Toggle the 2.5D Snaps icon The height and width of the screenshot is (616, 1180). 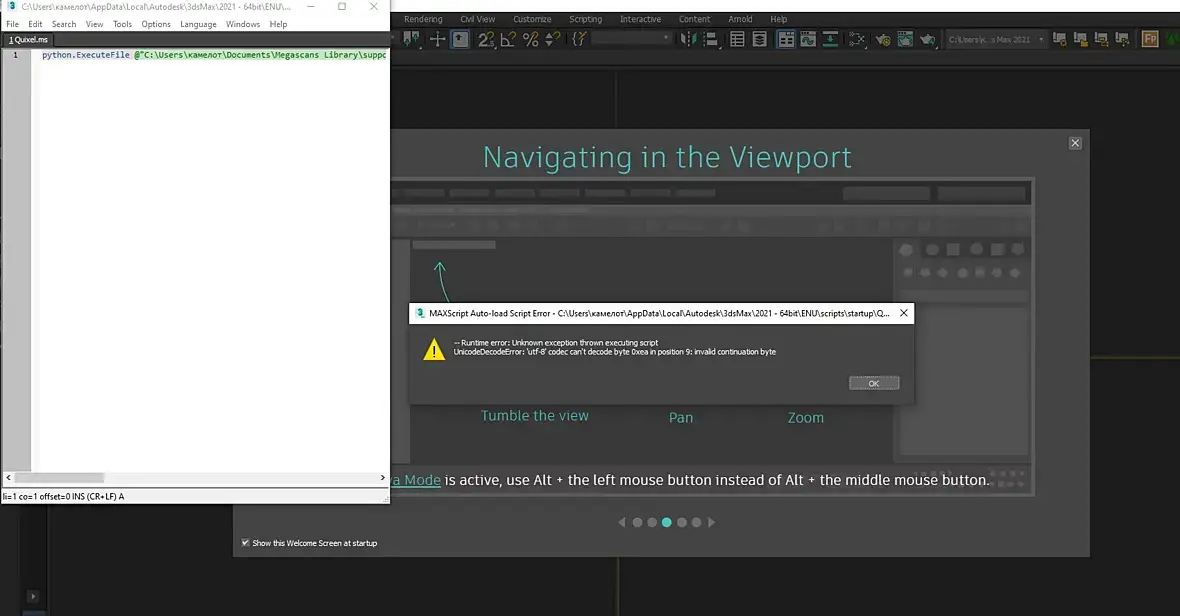coord(486,39)
